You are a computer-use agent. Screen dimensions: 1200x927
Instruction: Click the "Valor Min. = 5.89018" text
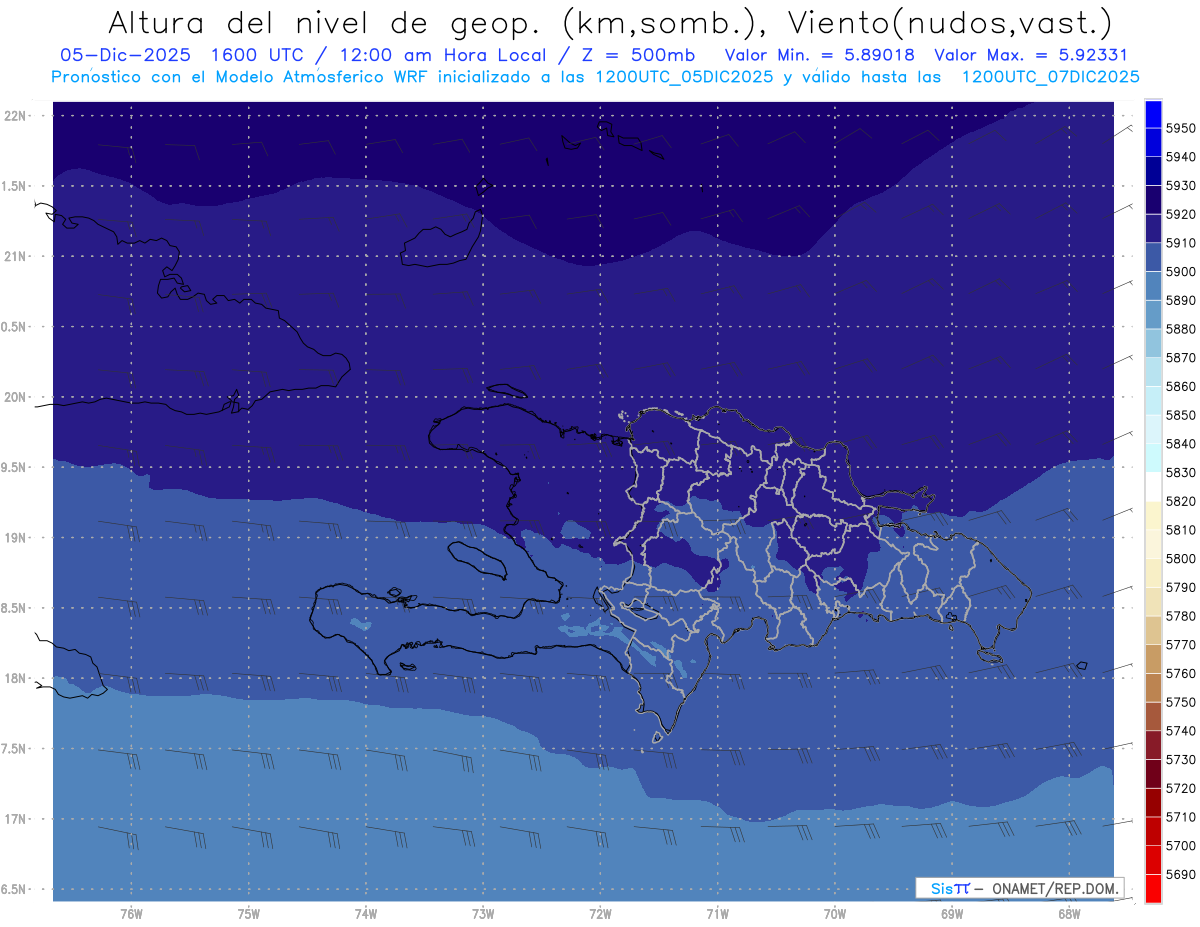click(820, 55)
